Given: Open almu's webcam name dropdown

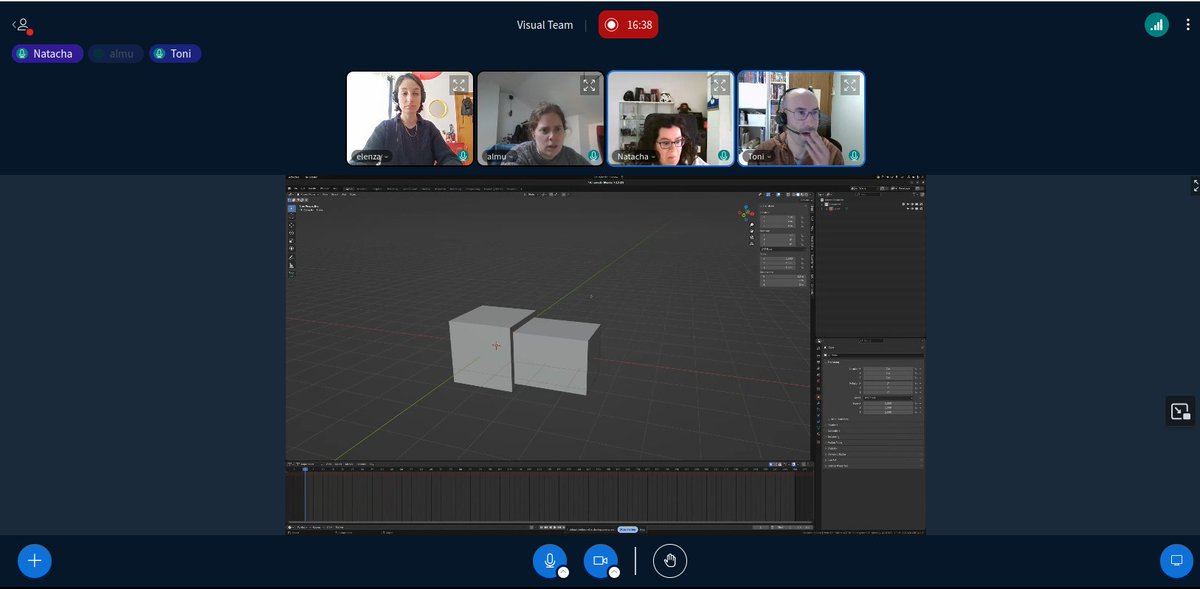Looking at the screenshot, I should coord(500,157).
